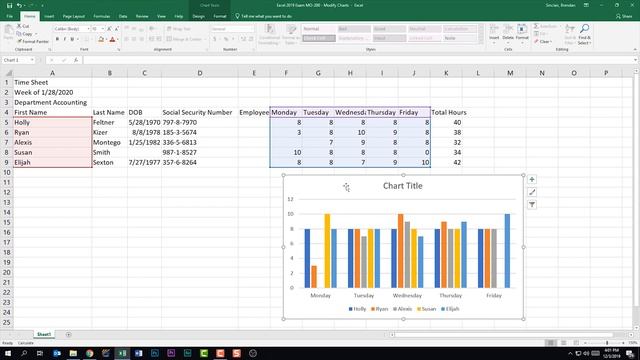Toggle Bold formatting
Screen dimensions: 640x360
57,39
